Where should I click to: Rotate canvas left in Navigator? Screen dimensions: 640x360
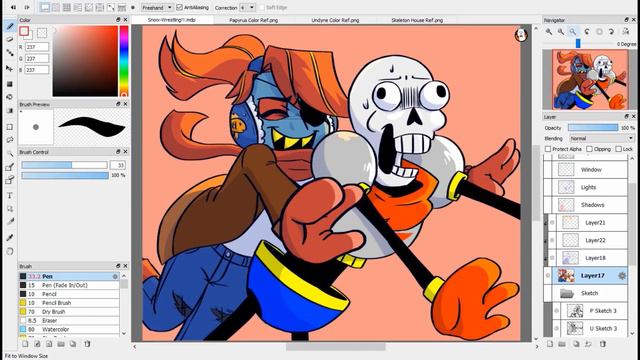587,31
